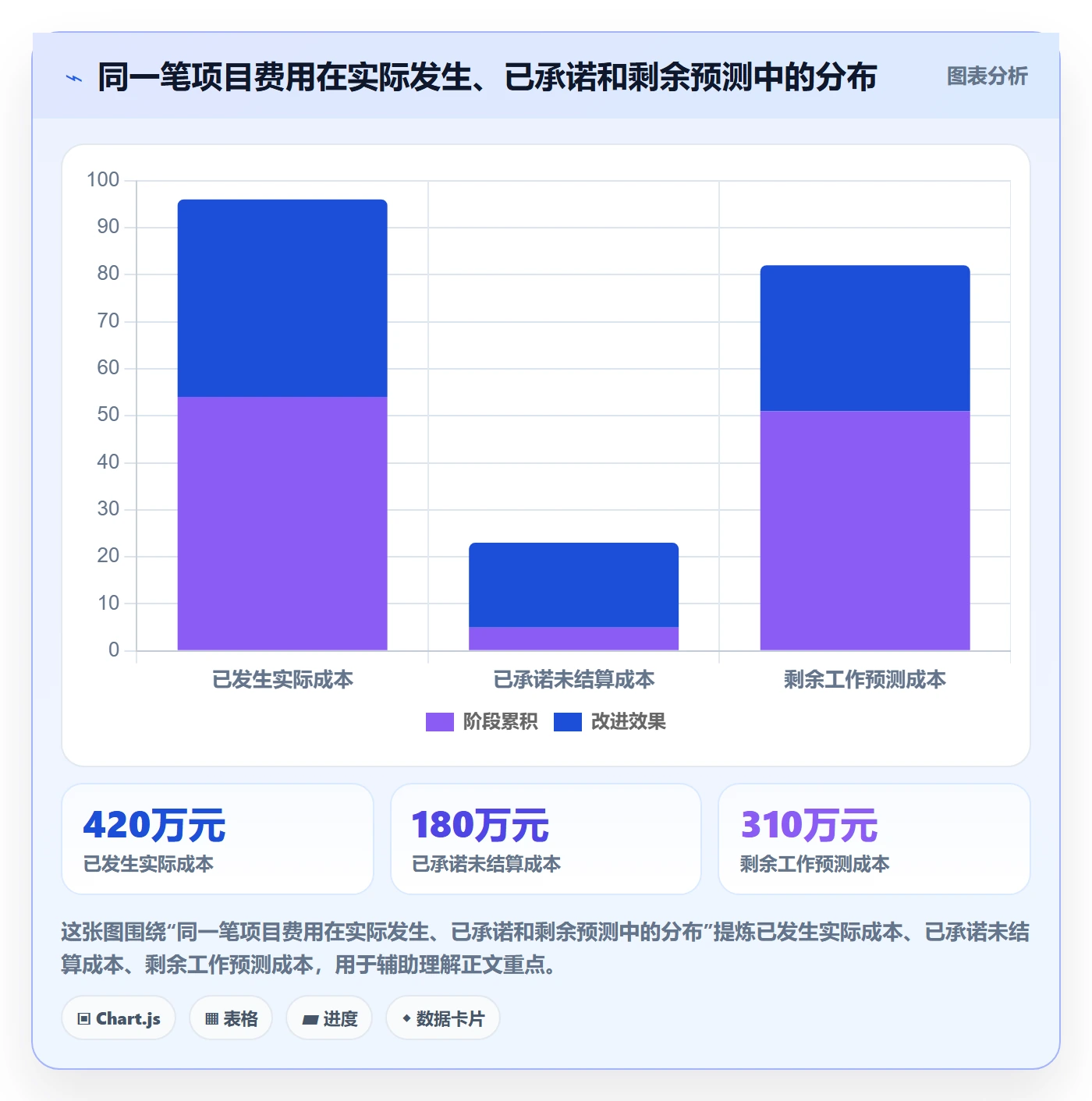Click the purple segment of 剩余工作预测成本 bar
Viewport: 1092px width, 1101px height.
[865, 530]
